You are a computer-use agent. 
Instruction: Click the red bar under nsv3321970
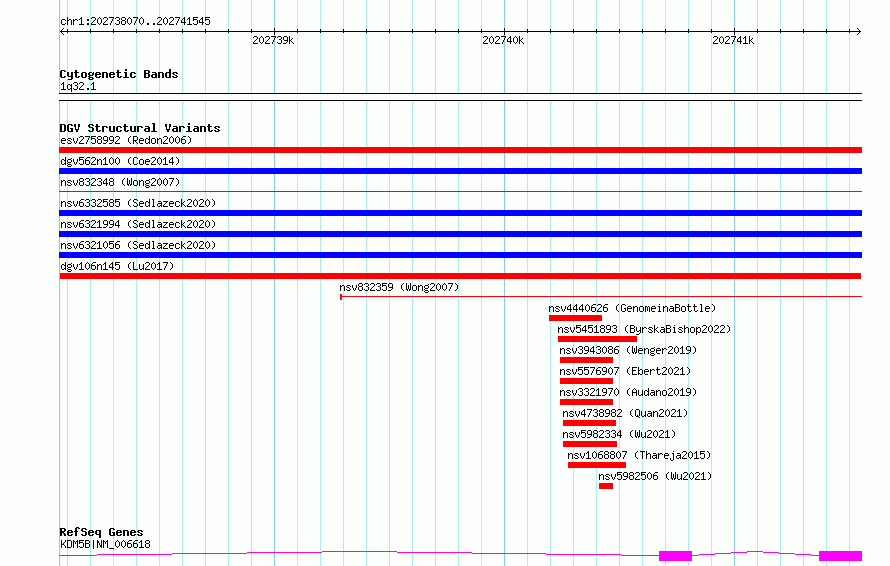586,402
